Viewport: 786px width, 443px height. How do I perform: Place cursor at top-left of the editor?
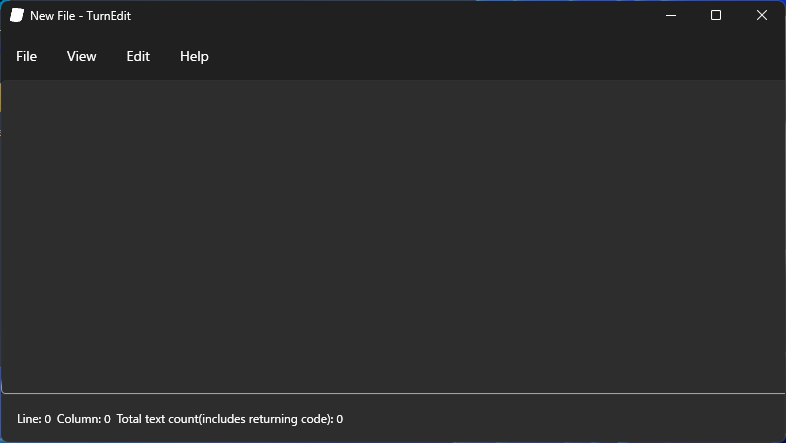pos(8,88)
